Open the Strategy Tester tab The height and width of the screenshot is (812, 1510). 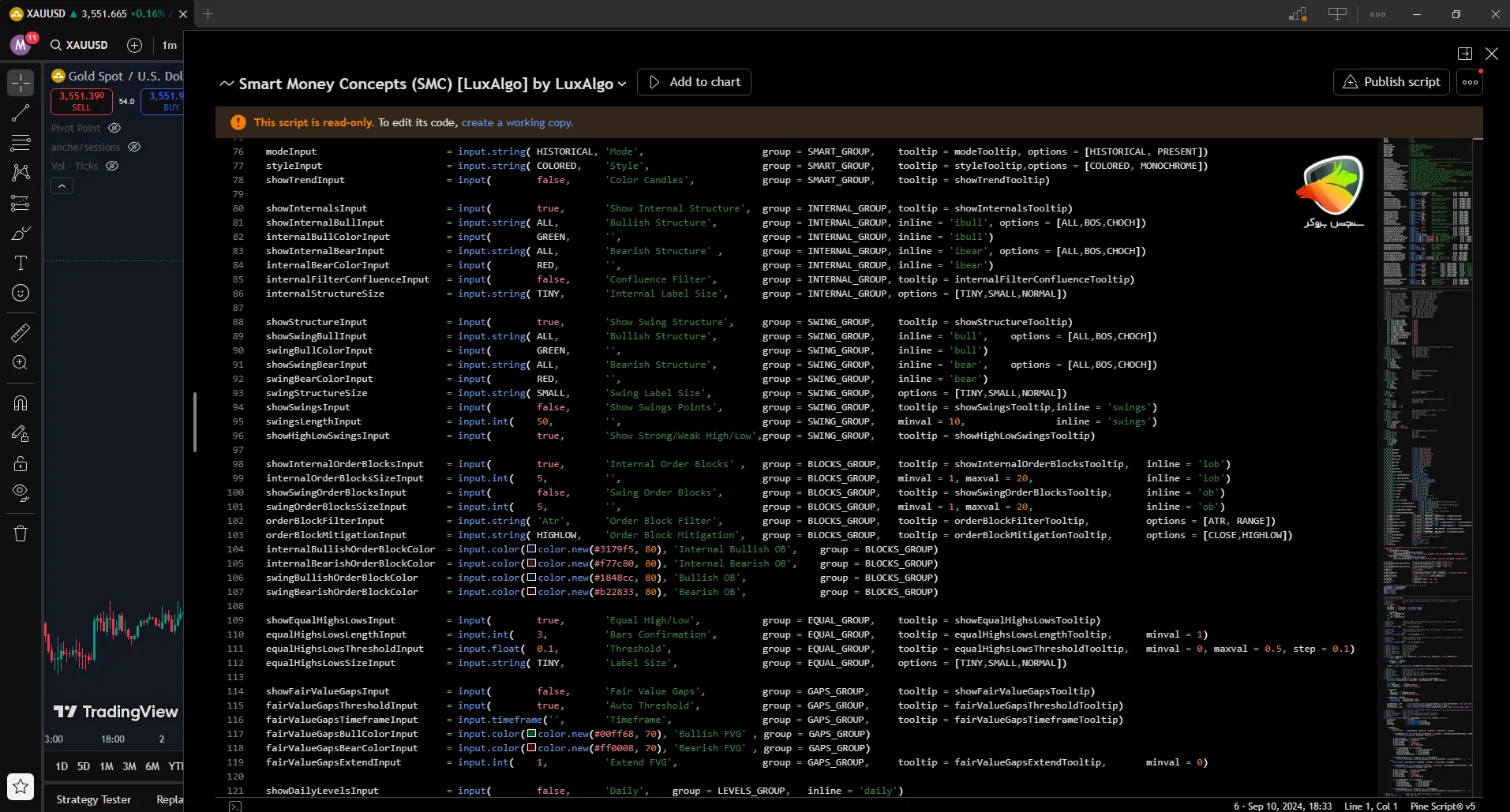click(x=94, y=799)
